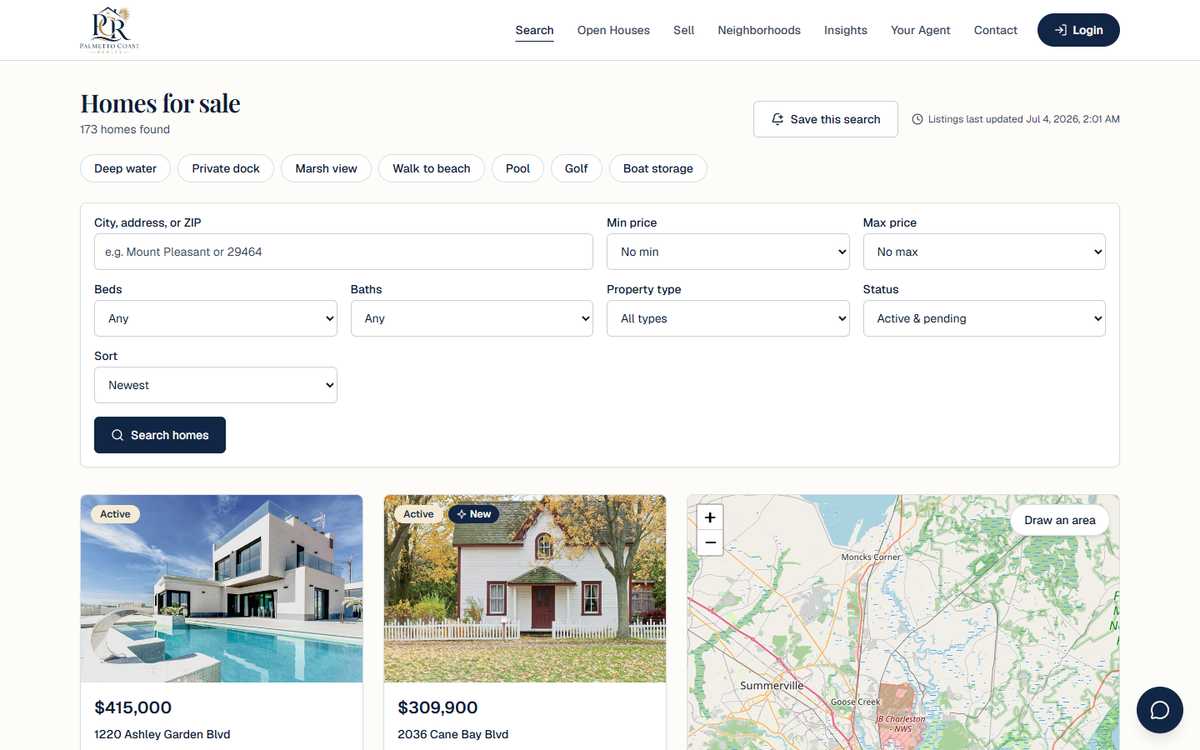The width and height of the screenshot is (1200, 750).
Task: Focus the City, address, or ZIP field
Action: 343,252
